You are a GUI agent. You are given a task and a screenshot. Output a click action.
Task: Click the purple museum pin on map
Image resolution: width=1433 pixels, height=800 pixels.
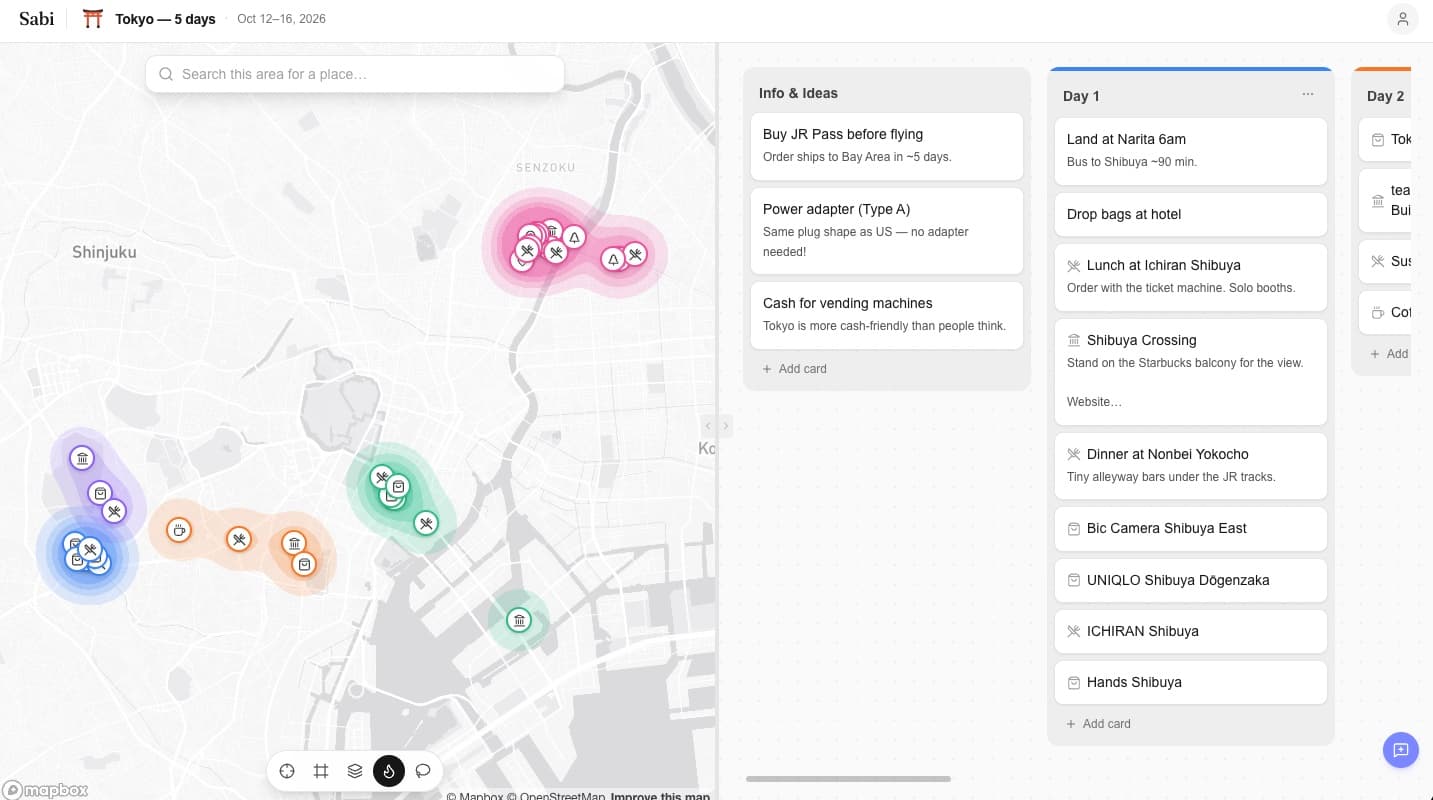[x=82, y=458]
